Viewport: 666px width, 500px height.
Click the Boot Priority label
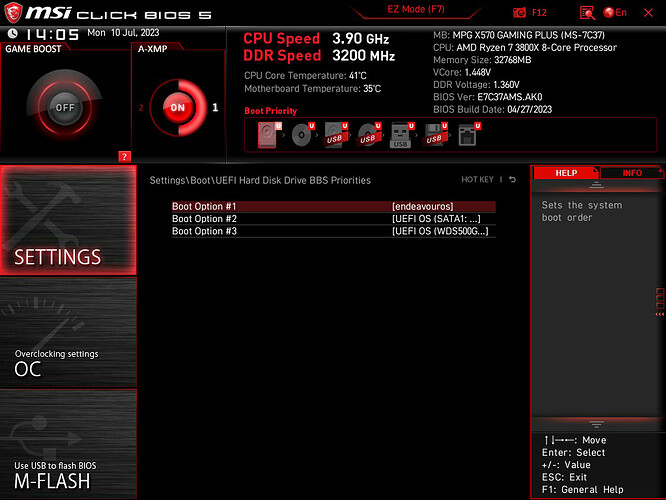271,111
